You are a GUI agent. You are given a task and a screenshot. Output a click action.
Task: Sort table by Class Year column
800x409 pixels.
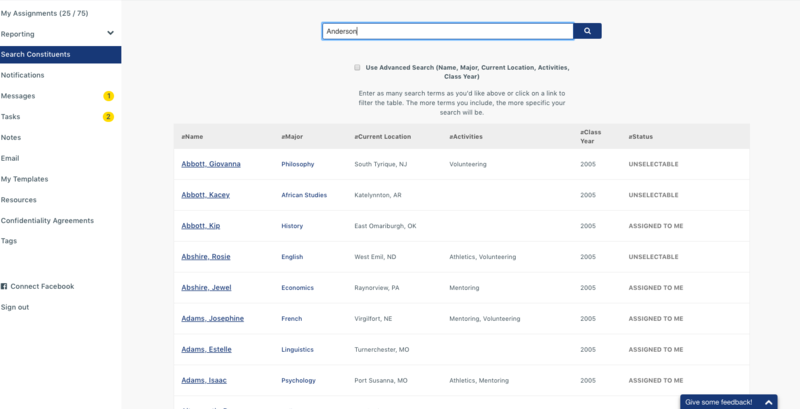[590, 136]
